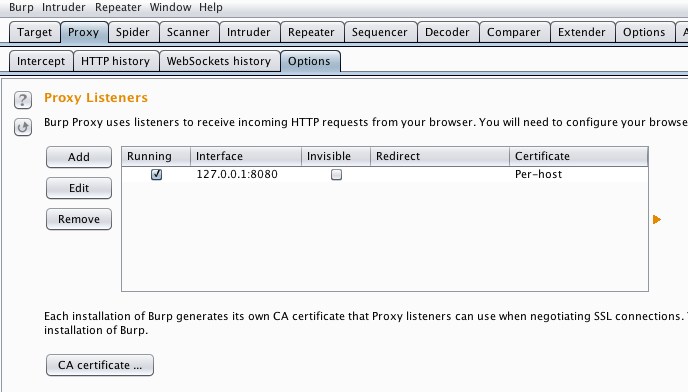Click the Proxy Listeners heading

pyautogui.click(x=96, y=97)
